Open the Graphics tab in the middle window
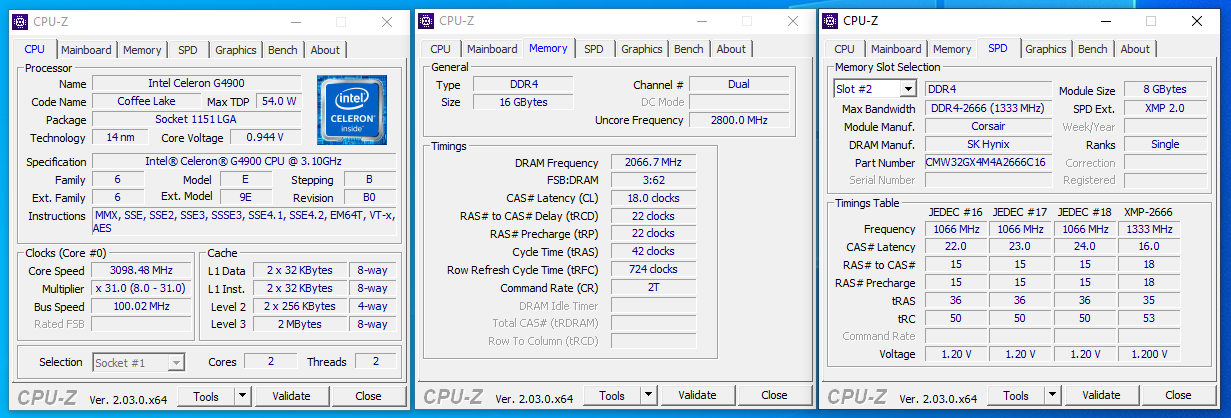Image resolution: width=1231 pixels, height=418 pixels. pyautogui.click(x=642, y=49)
